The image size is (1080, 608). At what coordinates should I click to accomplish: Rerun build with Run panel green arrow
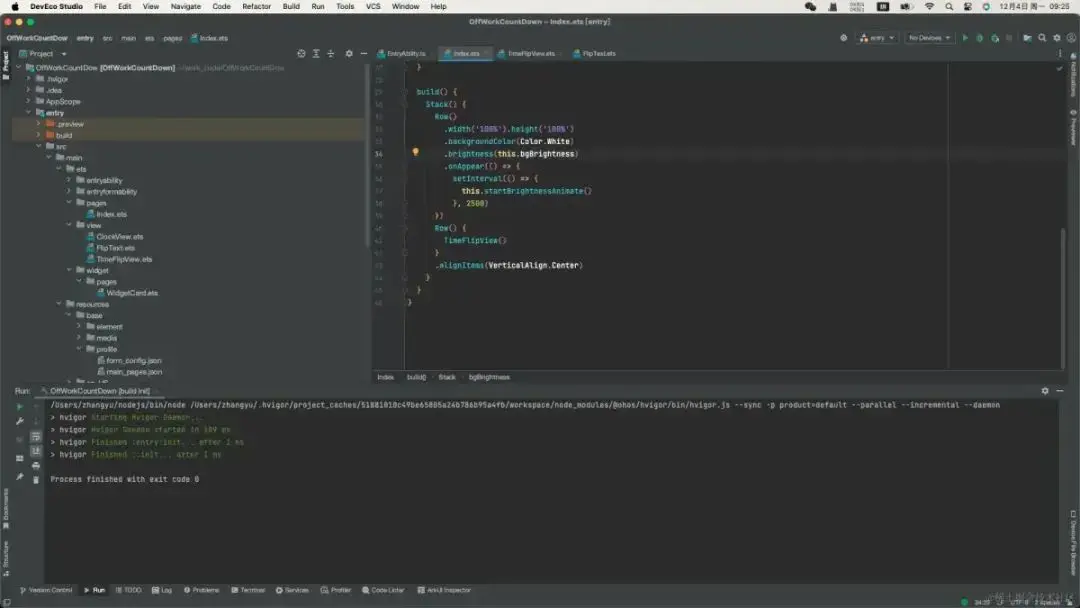(x=19, y=407)
